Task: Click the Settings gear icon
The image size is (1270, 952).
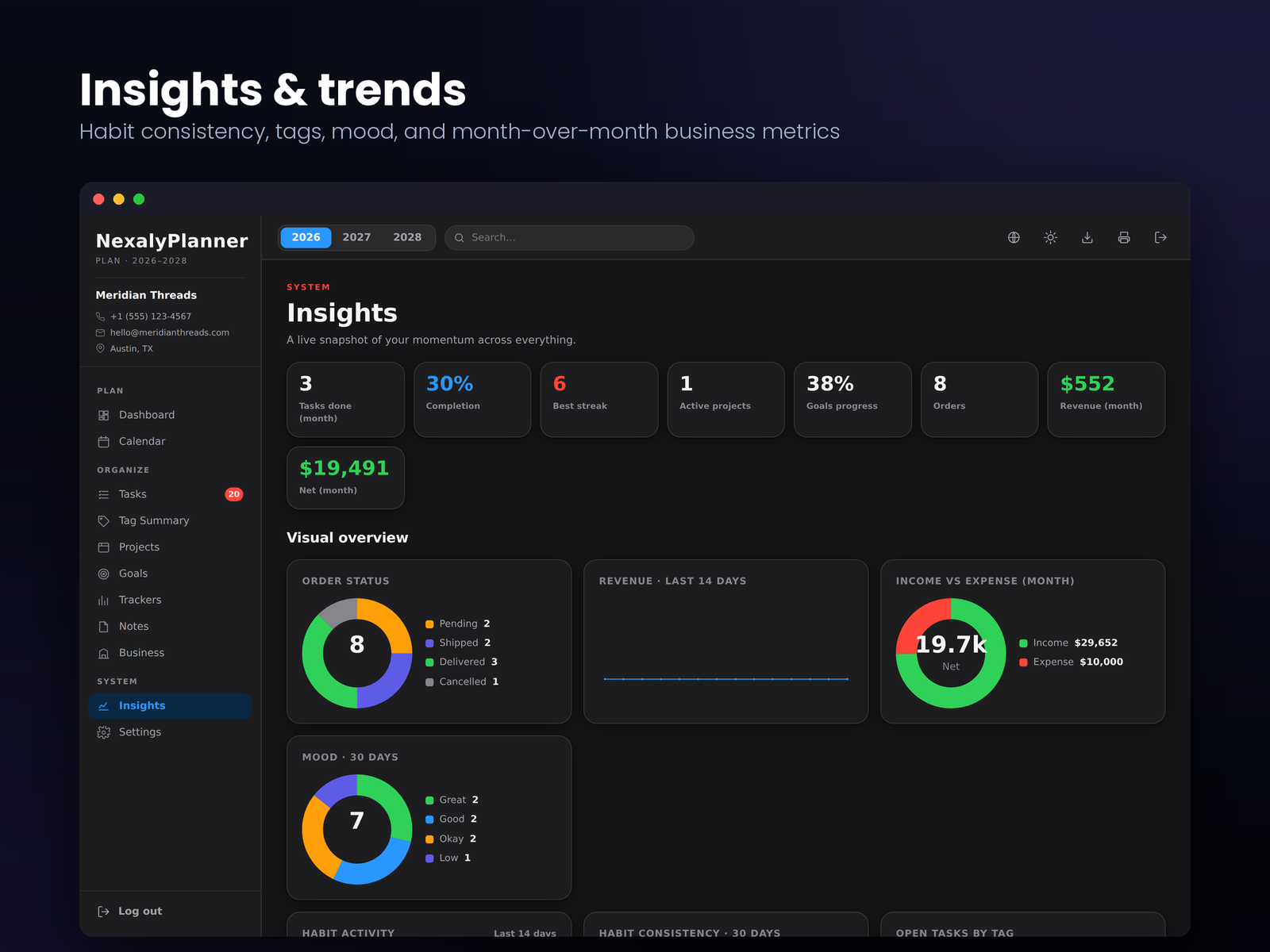Action: (x=103, y=732)
